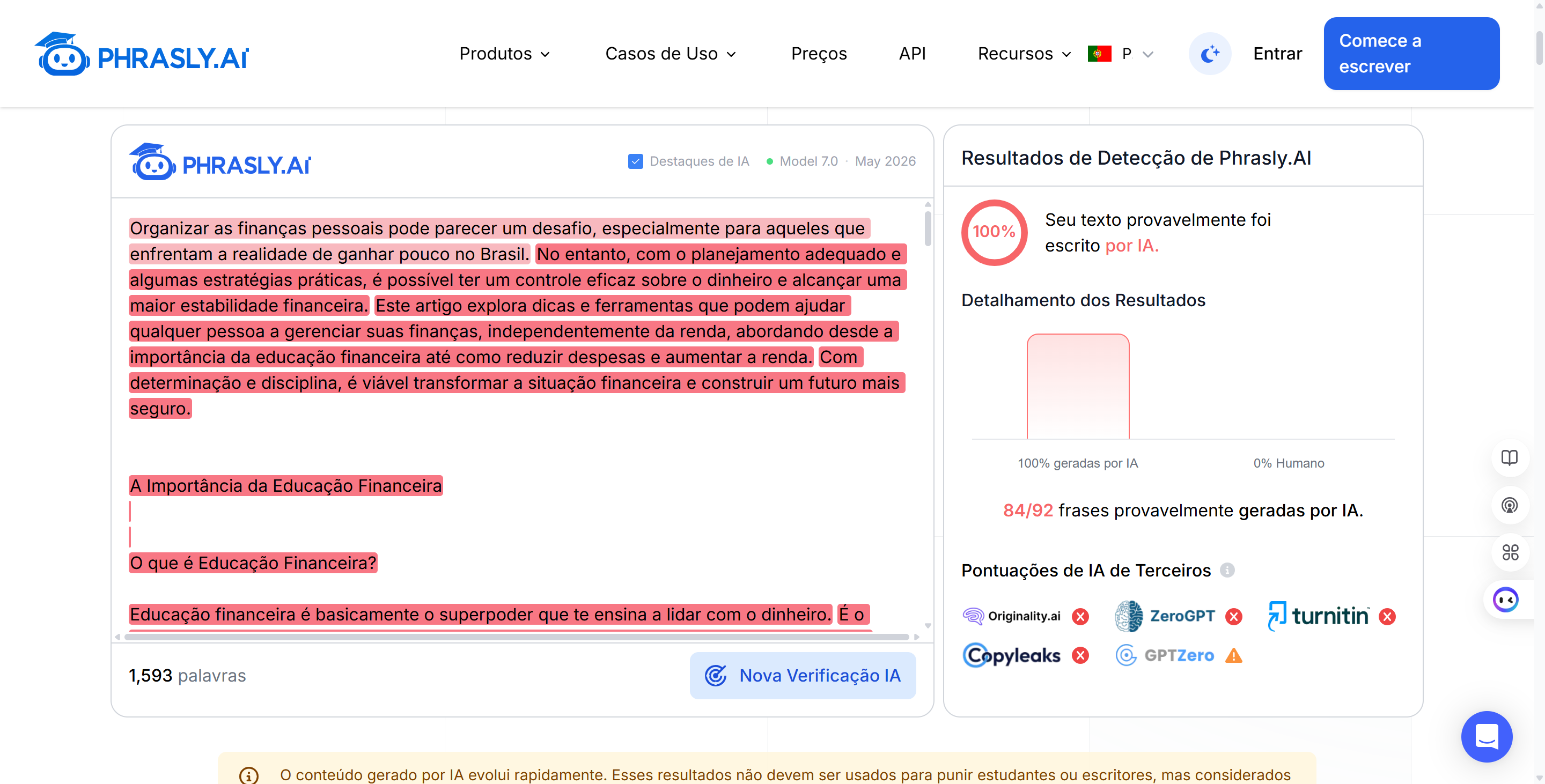Image resolution: width=1545 pixels, height=784 pixels.
Task: Click the Entrar login link
Action: coord(1277,54)
